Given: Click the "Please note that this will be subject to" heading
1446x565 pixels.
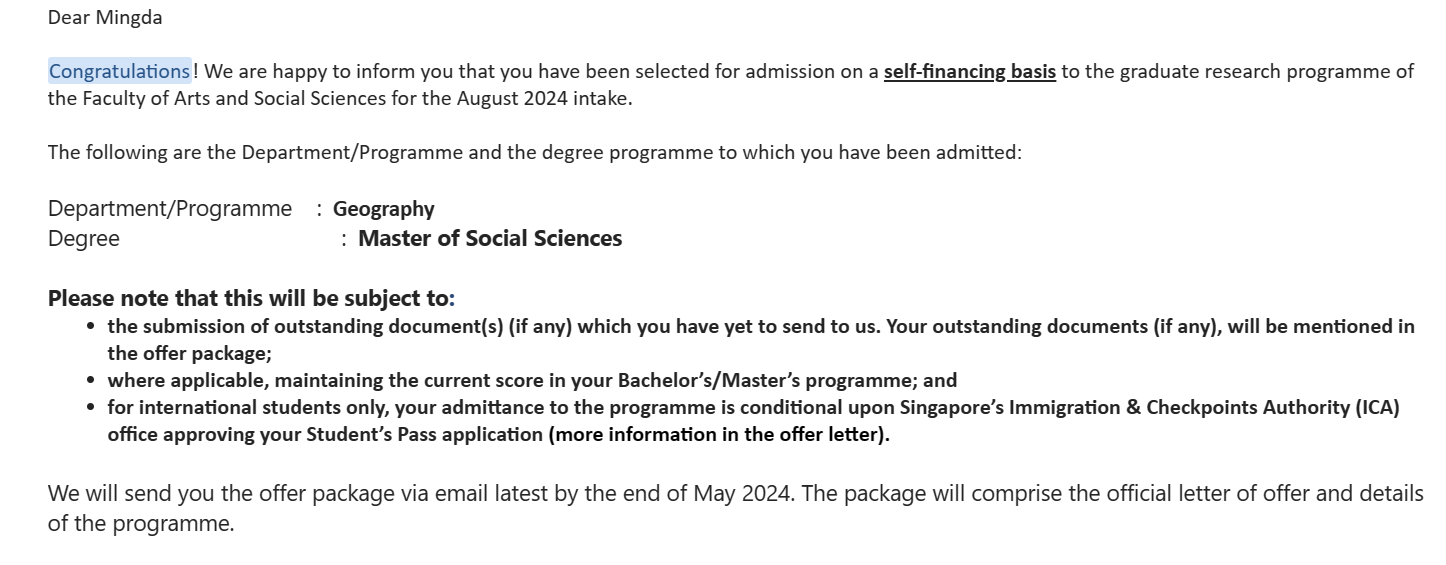Looking at the screenshot, I should [x=250, y=298].
